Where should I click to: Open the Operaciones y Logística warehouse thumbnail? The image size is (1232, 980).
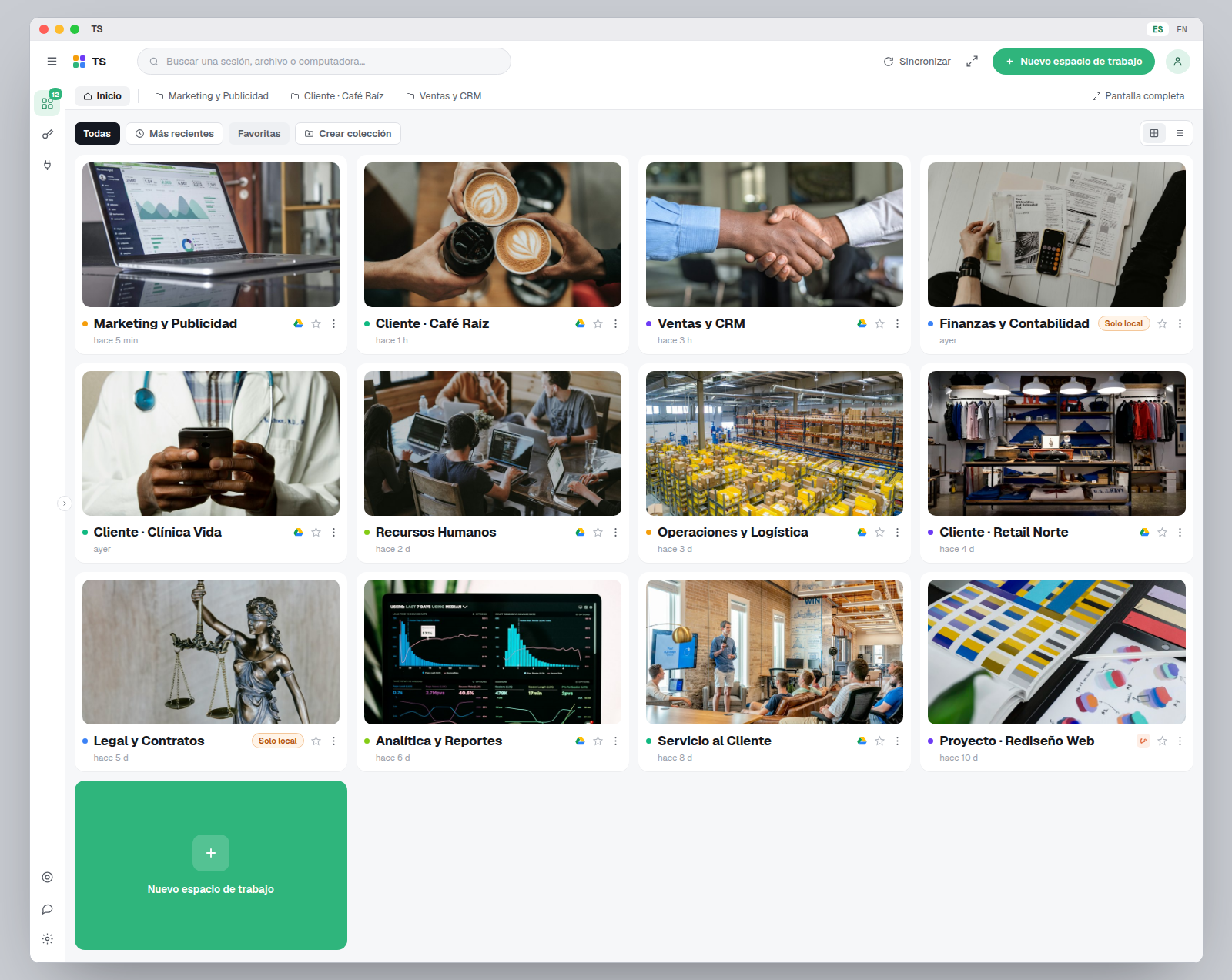tap(775, 443)
